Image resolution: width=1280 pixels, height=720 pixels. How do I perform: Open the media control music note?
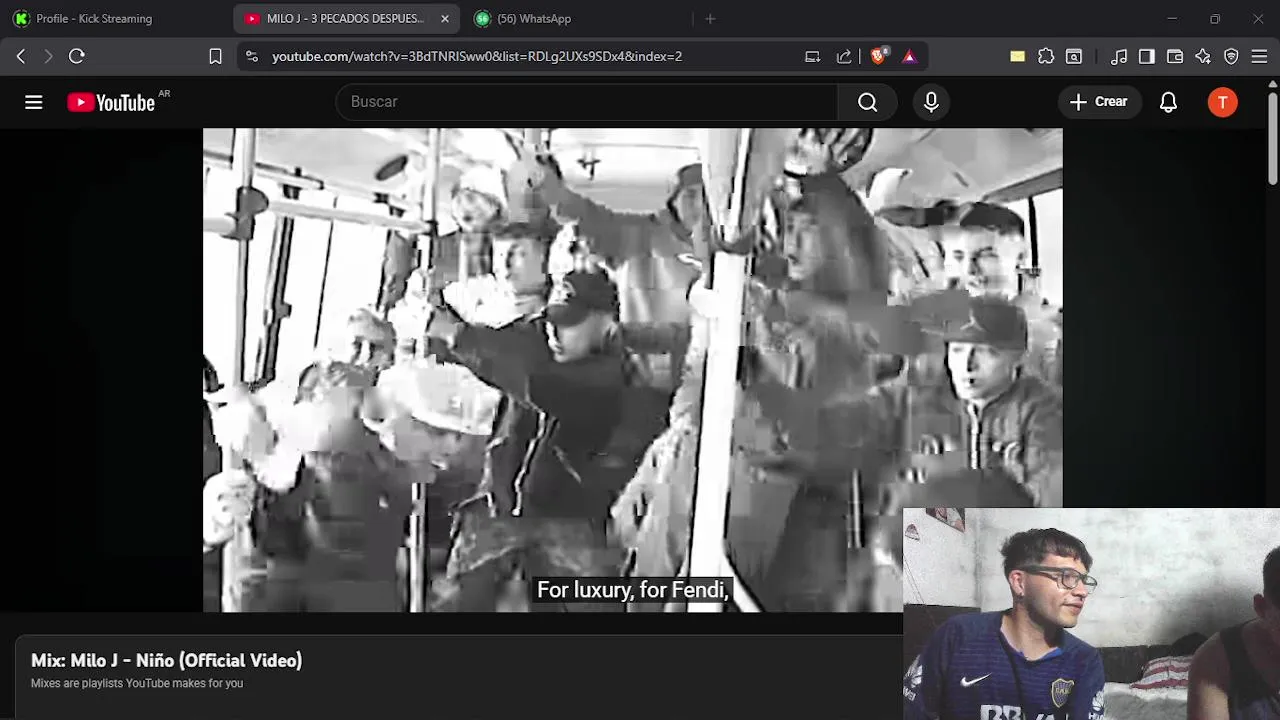pos(1119,56)
